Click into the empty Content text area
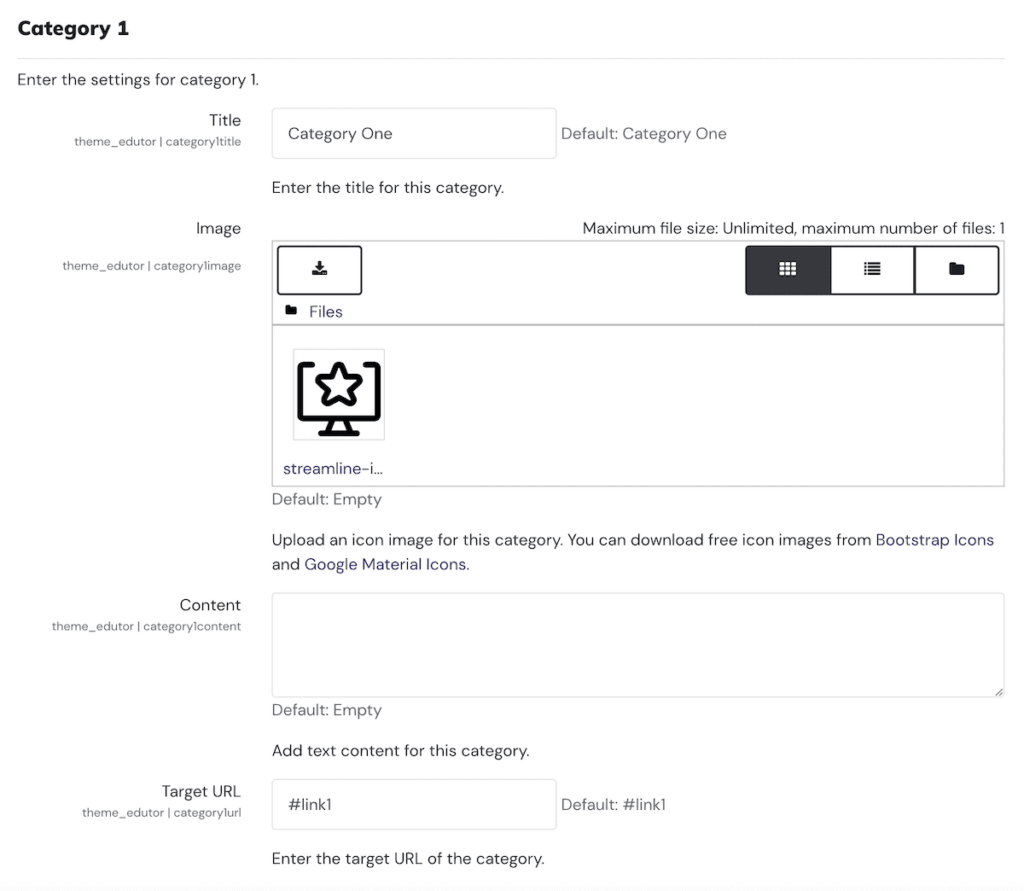Viewport: 1024px width, 891px height. click(637, 644)
